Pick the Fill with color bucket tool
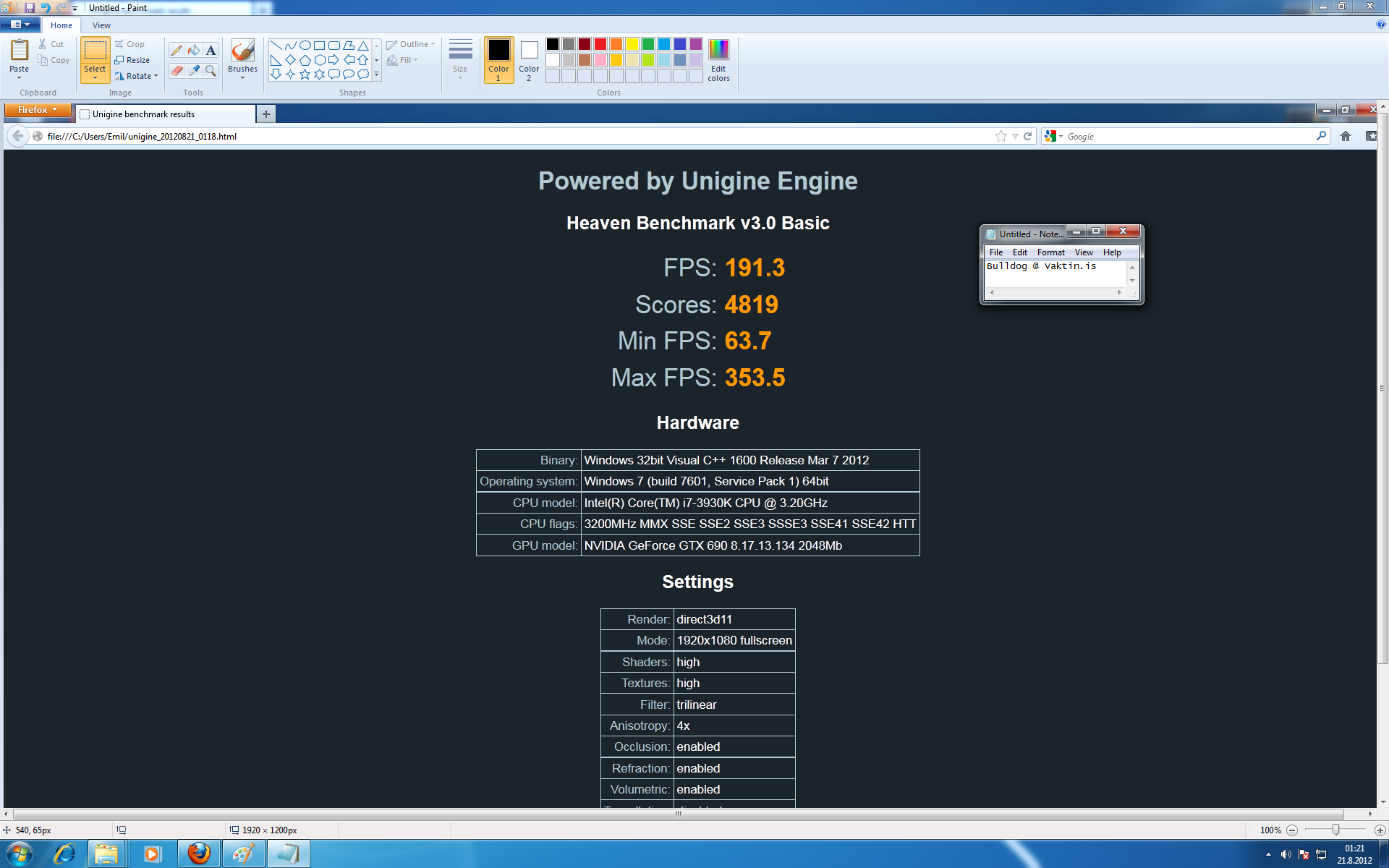Viewport: 1389px width, 868px height. (x=193, y=50)
